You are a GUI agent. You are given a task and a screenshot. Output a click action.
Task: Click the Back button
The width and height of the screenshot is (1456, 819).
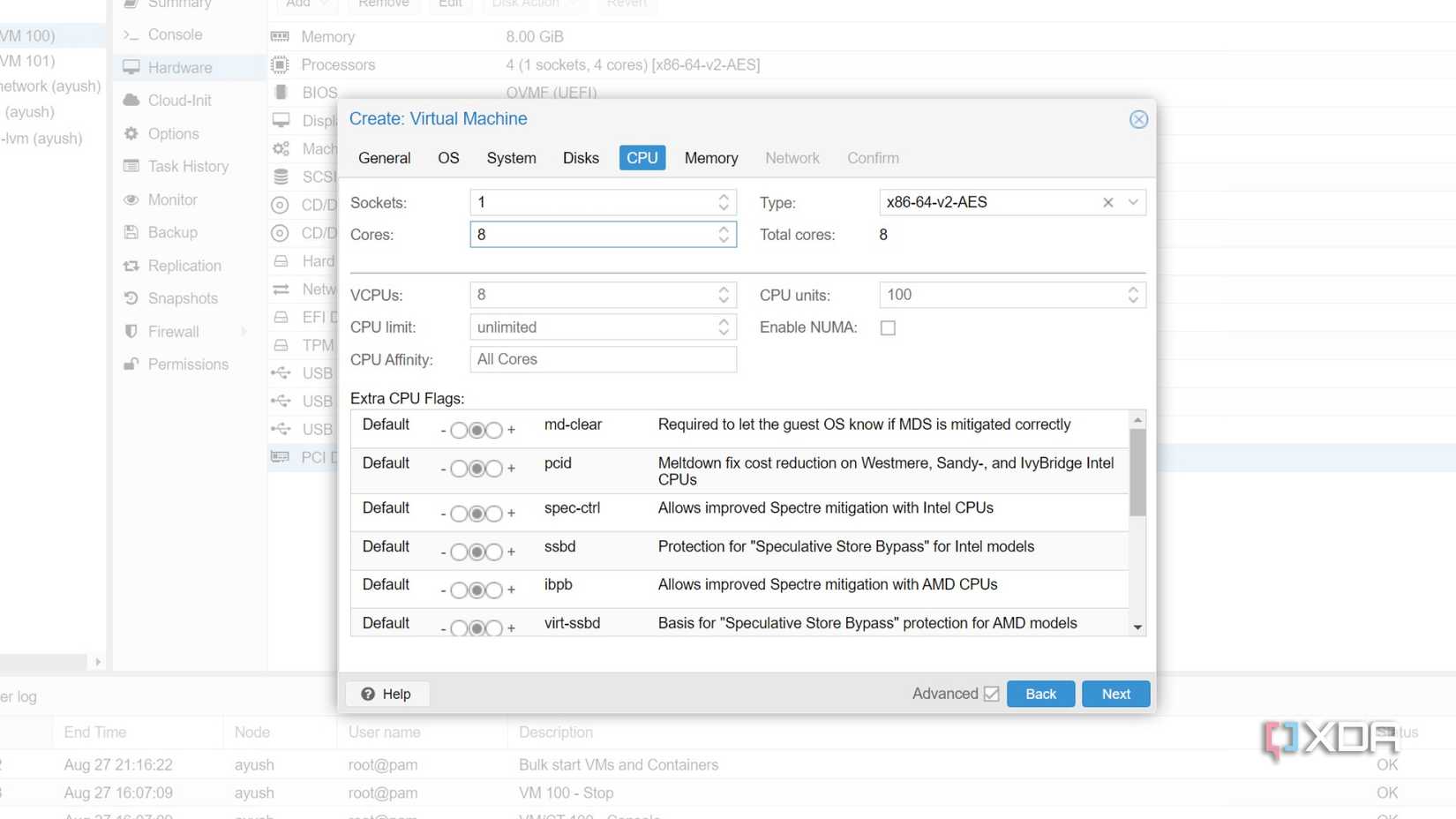pyautogui.click(x=1040, y=694)
